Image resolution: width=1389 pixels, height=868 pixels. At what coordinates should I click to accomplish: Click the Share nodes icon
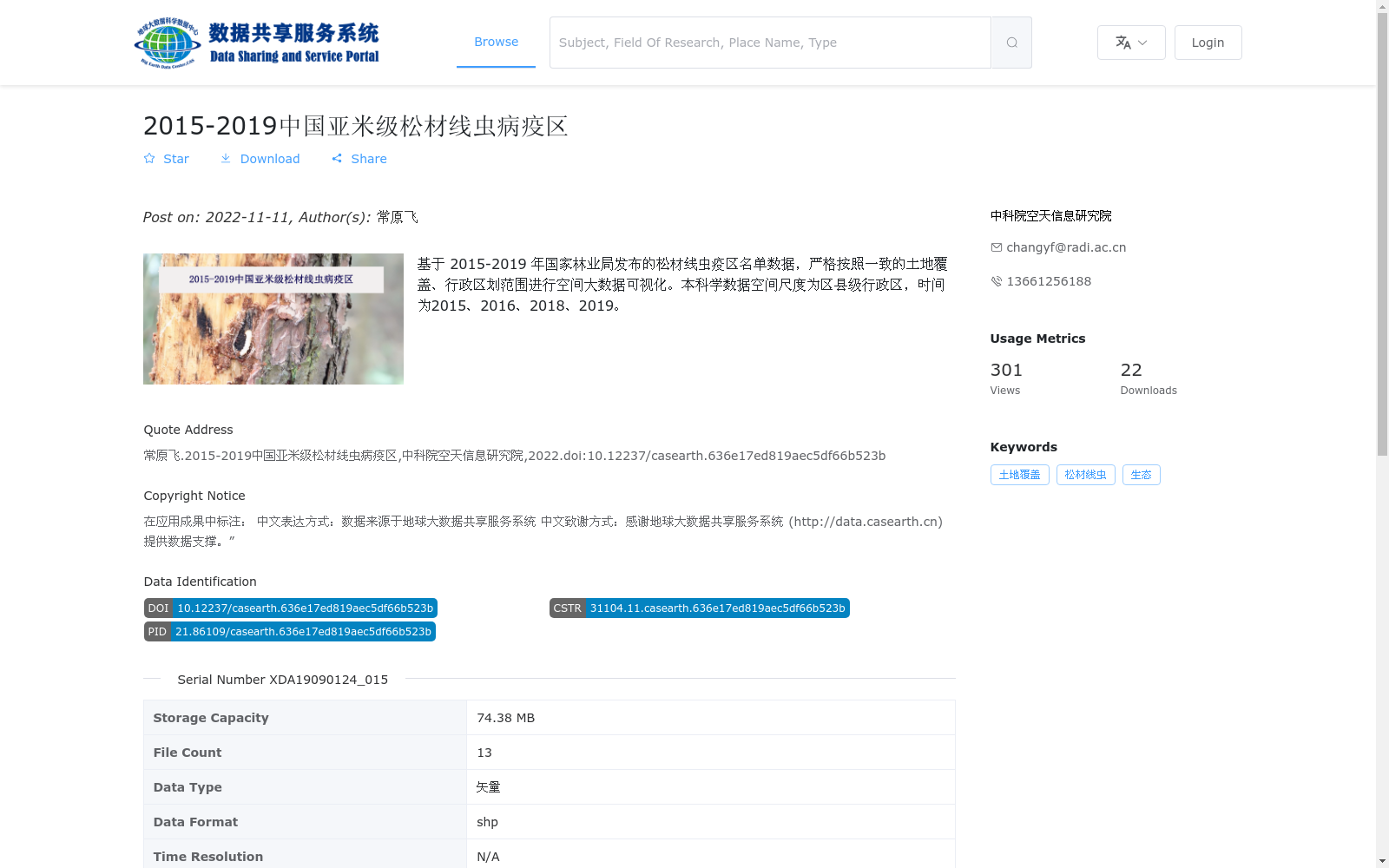(x=337, y=159)
